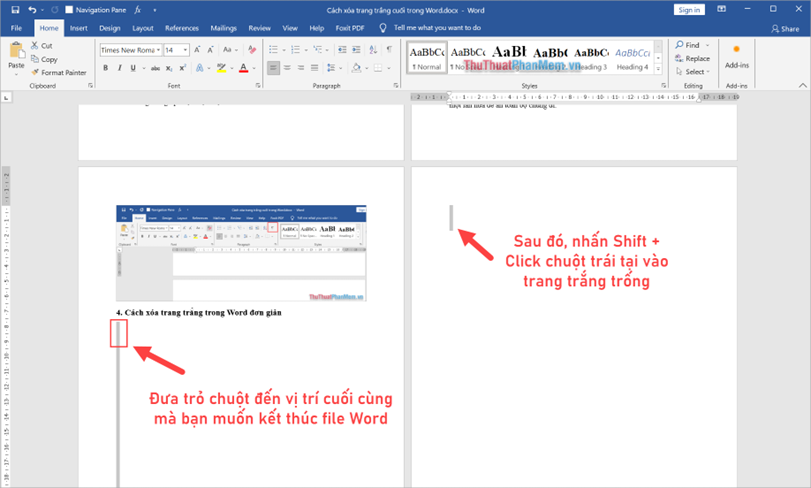Start a numbered list
This screenshot has width=811, height=488.
(295, 50)
